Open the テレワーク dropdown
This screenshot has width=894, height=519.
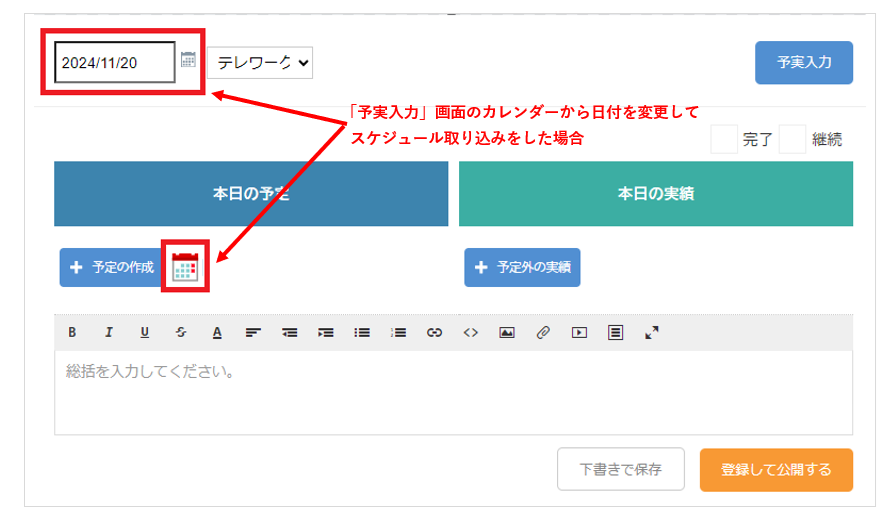click(x=260, y=63)
